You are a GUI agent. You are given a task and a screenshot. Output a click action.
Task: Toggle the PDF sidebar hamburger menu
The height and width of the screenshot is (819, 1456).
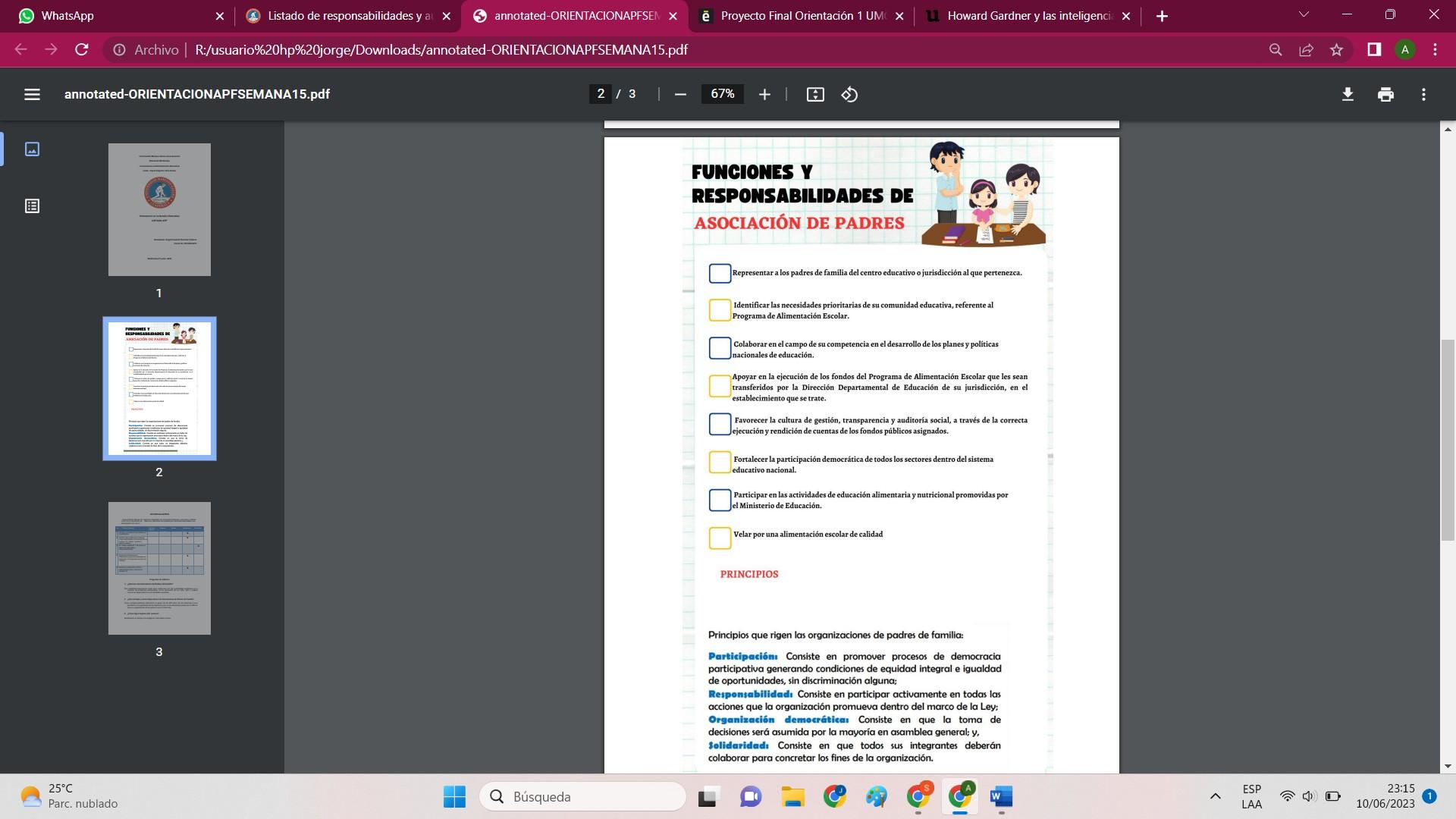(x=32, y=94)
